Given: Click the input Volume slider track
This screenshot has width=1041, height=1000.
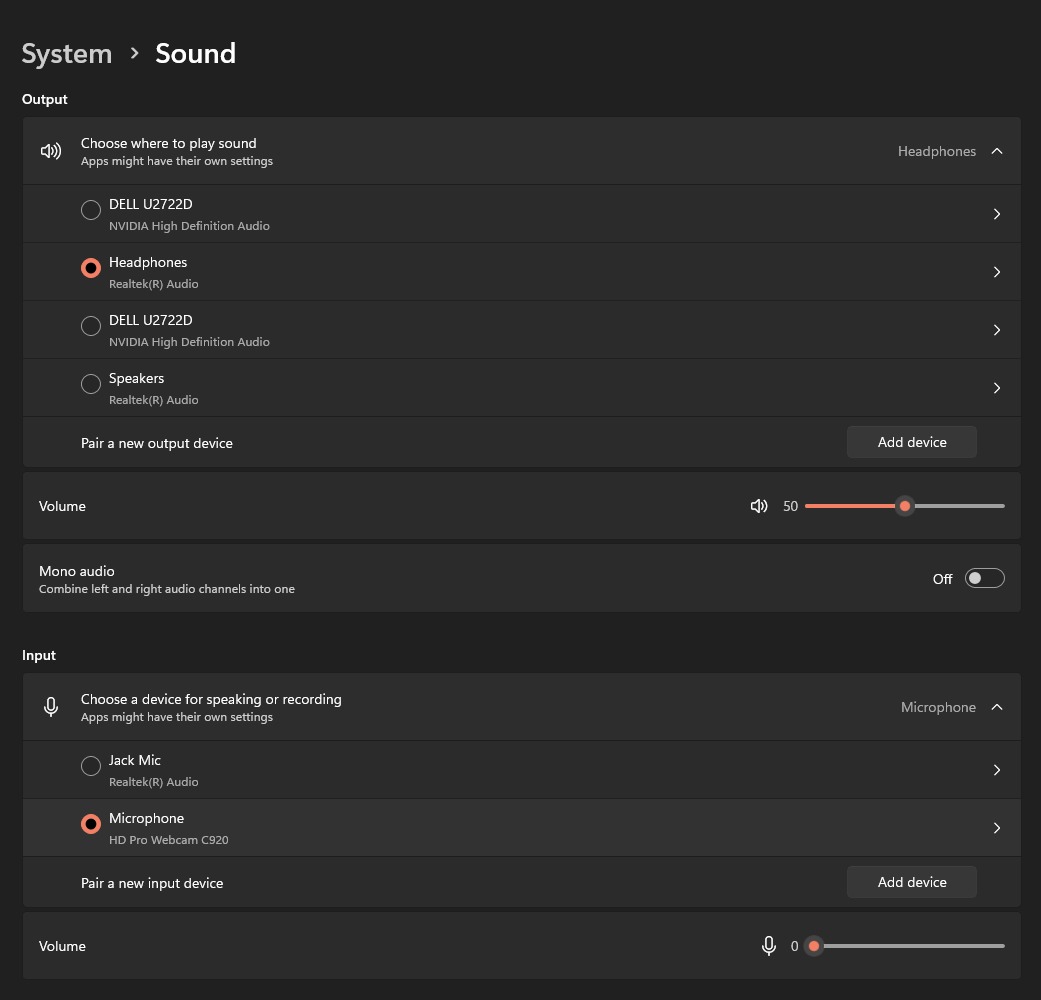Looking at the screenshot, I should pos(910,946).
